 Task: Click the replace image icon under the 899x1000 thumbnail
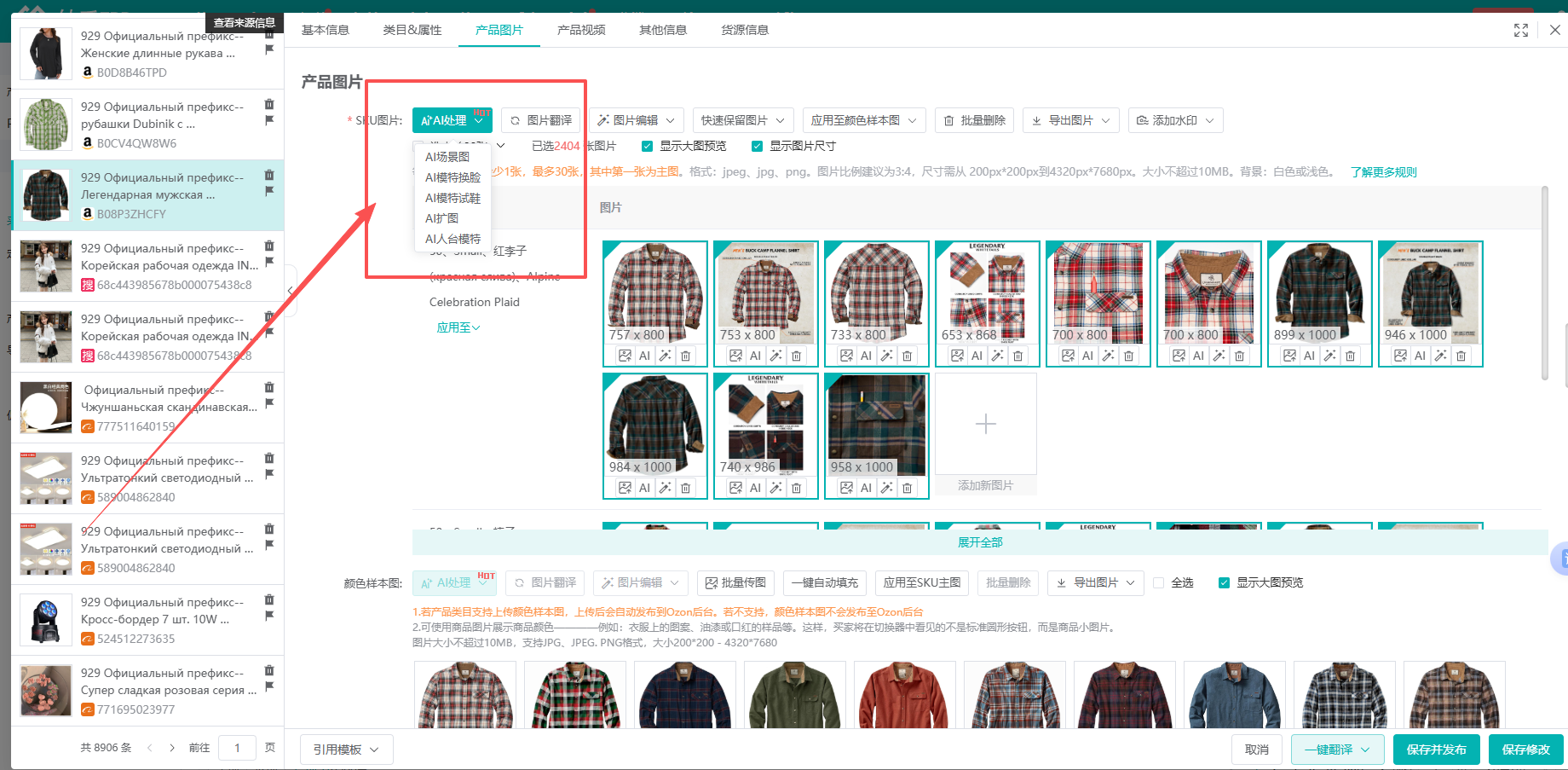coord(1289,356)
